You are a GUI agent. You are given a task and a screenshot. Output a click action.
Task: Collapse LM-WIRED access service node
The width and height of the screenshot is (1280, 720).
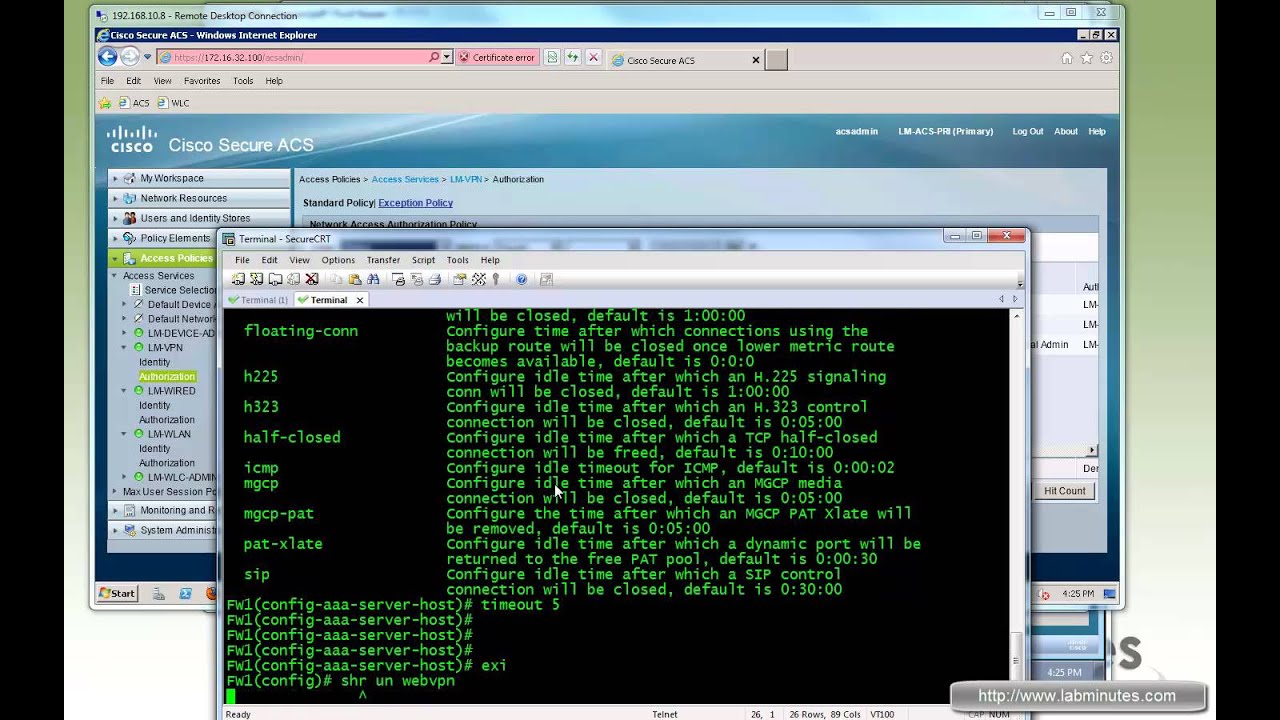[125, 391]
